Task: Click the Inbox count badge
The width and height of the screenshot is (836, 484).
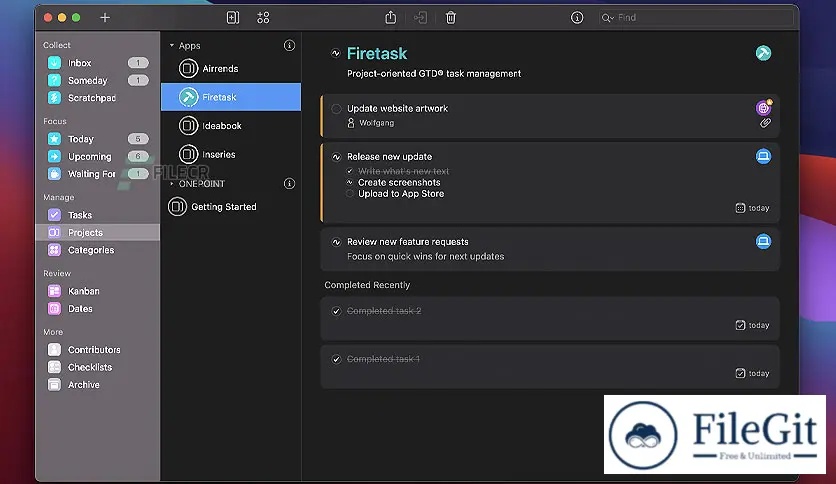Action: [138, 63]
